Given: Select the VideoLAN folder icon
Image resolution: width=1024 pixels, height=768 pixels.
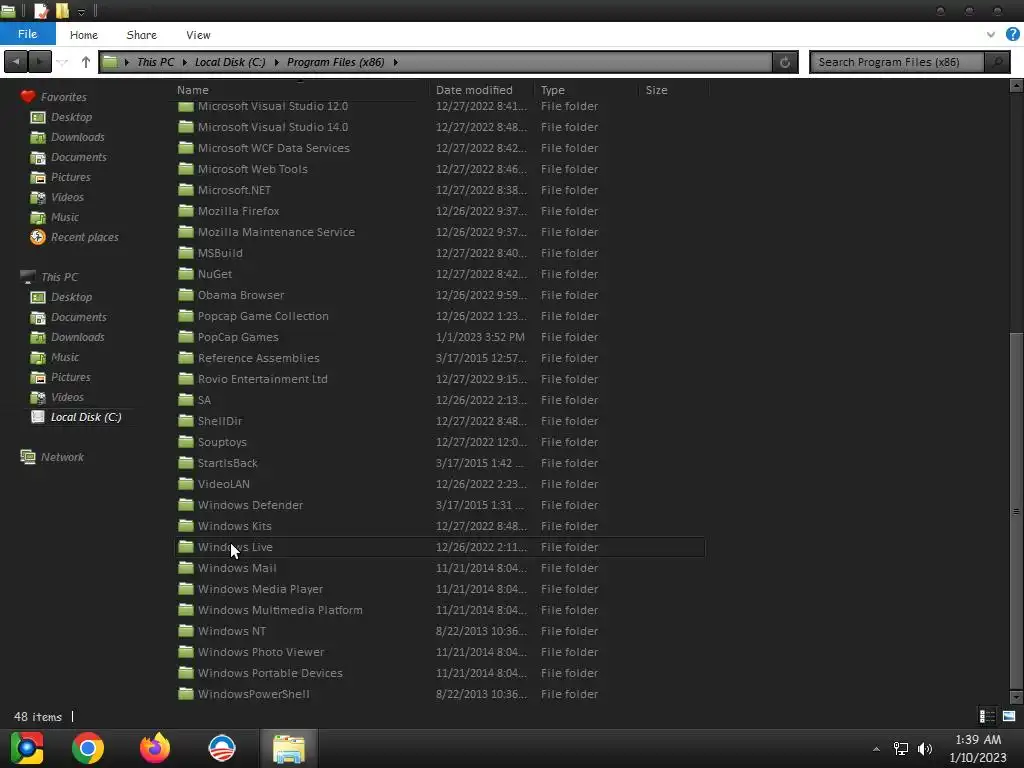Looking at the screenshot, I should click(x=186, y=484).
